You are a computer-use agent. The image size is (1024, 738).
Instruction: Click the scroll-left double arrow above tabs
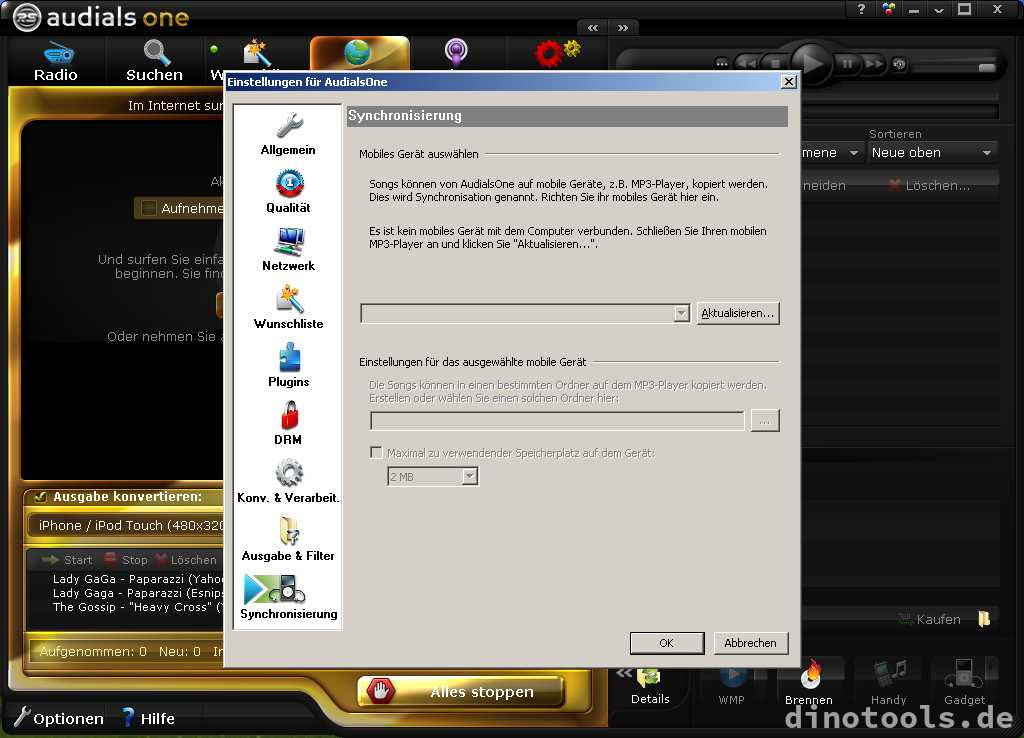(593, 28)
